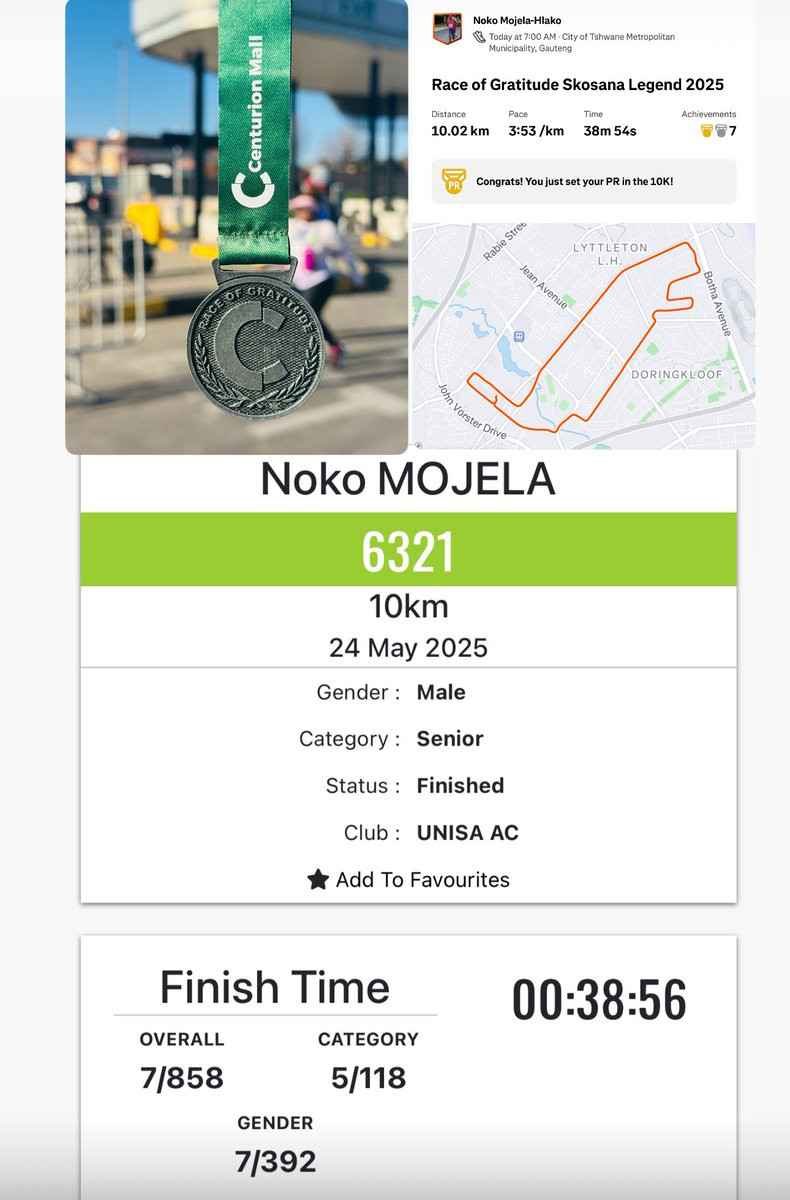Click the UNISA AC club name
Image resolution: width=790 pixels, height=1200 pixels.
pyautogui.click(x=467, y=832)
